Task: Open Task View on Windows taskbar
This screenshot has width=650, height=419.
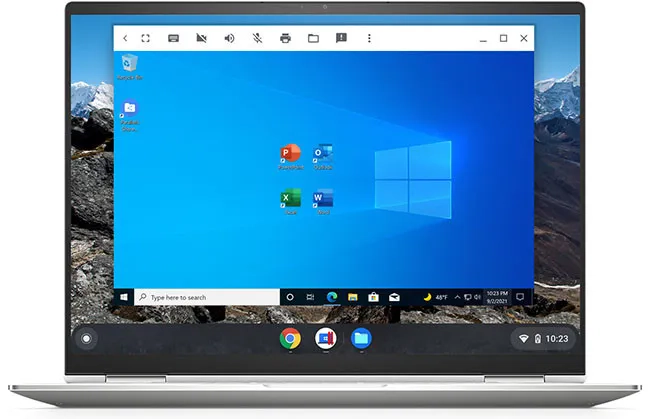Action: point(310,297)
